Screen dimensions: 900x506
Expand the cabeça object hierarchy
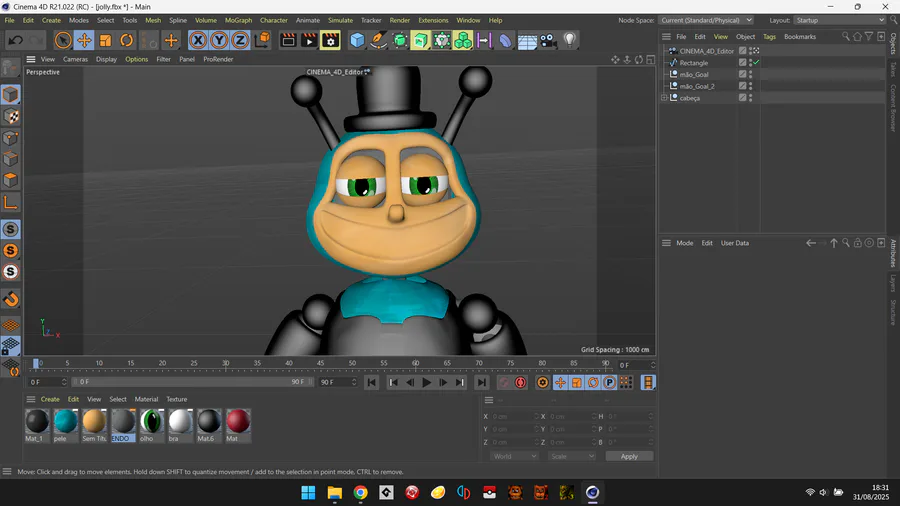[x=664, y=98]
